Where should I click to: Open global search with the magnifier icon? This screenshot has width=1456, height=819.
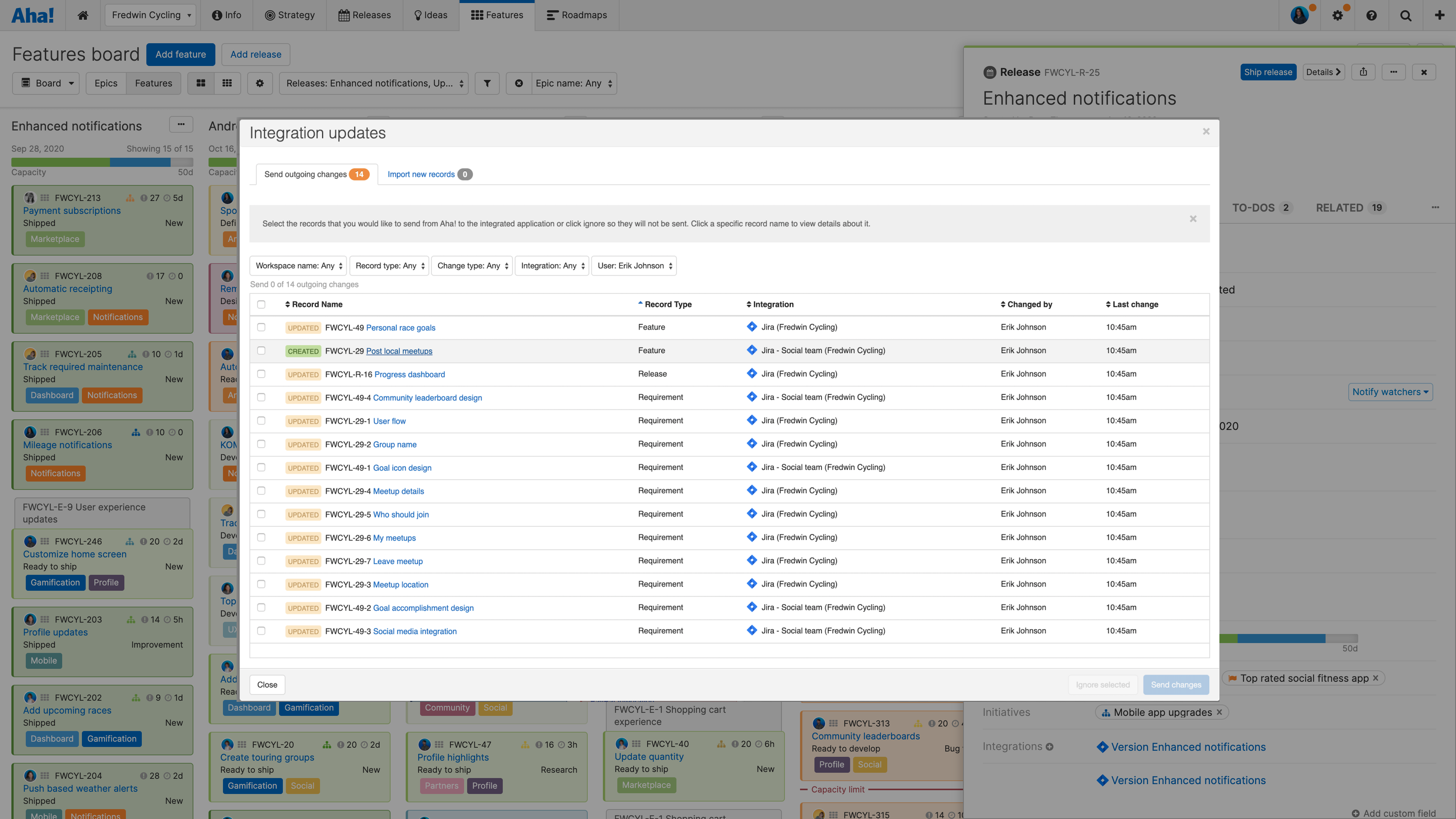pyautogui.click(x=1406, y=15)
